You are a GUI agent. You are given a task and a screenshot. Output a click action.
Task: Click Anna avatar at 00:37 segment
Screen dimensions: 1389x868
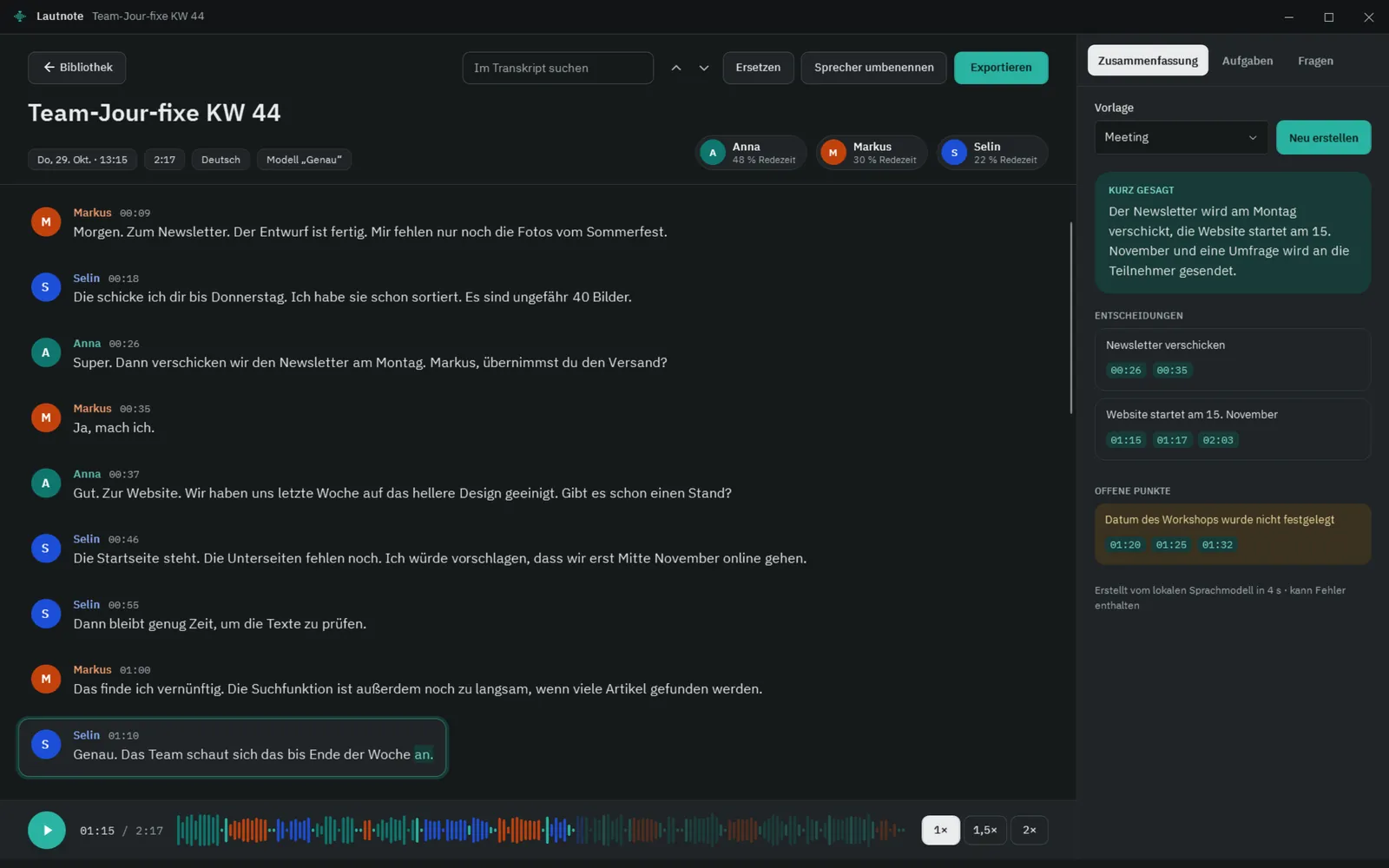(x=46, y=483)
